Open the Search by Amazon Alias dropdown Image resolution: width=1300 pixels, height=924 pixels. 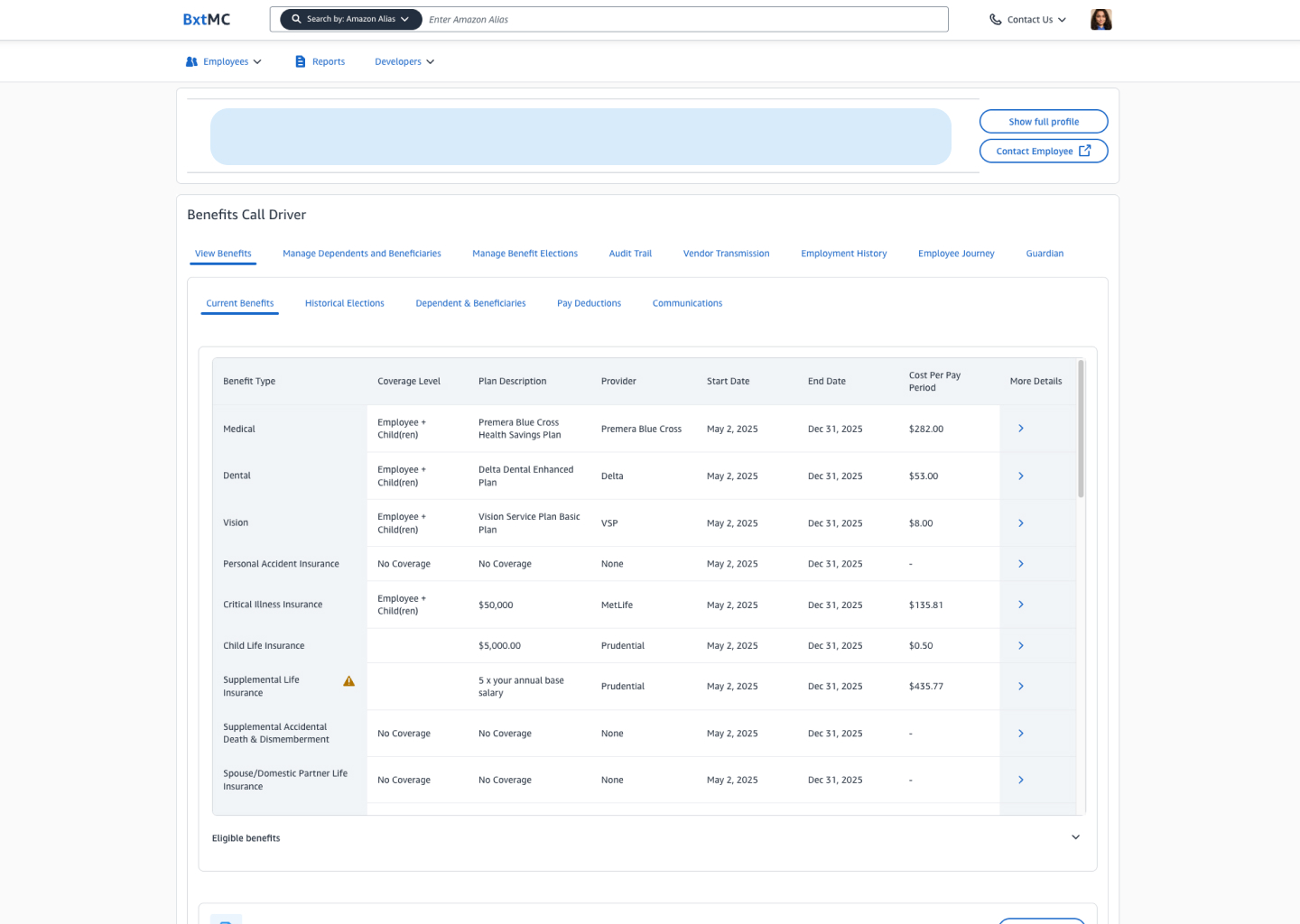(x=350, y=19)
